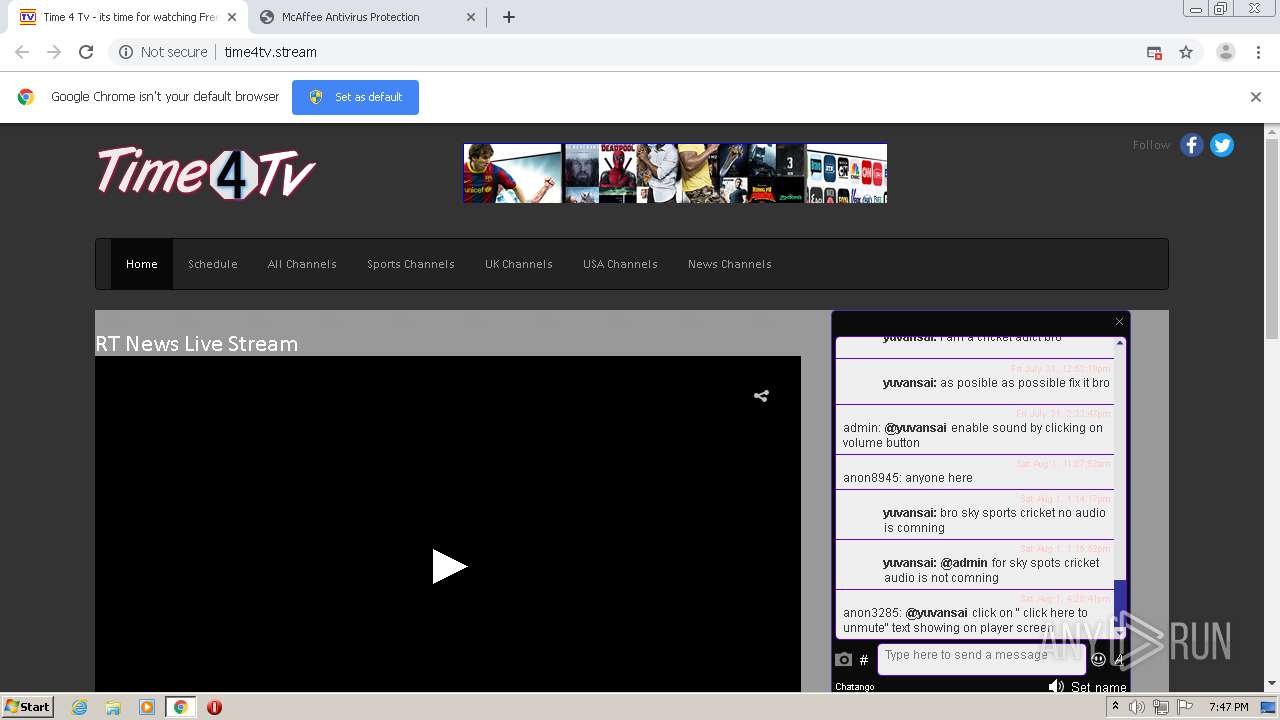Close the Time 4 Tv tab

click(231, 17)
